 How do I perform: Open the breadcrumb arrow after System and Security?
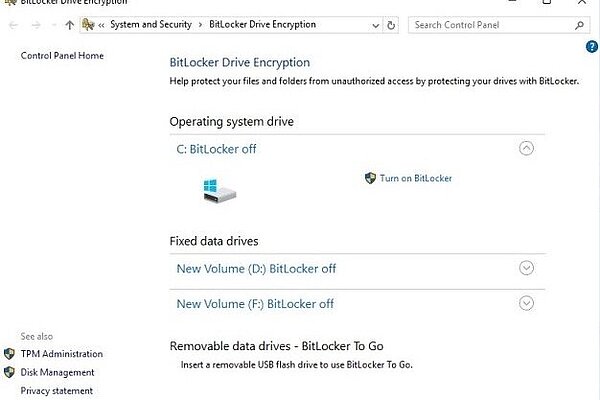pyautogui.click(x=200, y=25)
